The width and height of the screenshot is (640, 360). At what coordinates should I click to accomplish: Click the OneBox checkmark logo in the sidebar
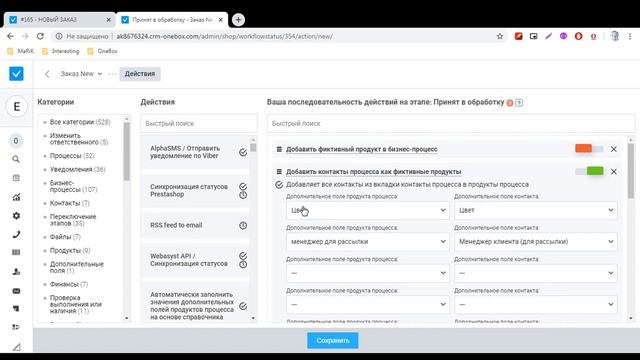click(16, 74)
